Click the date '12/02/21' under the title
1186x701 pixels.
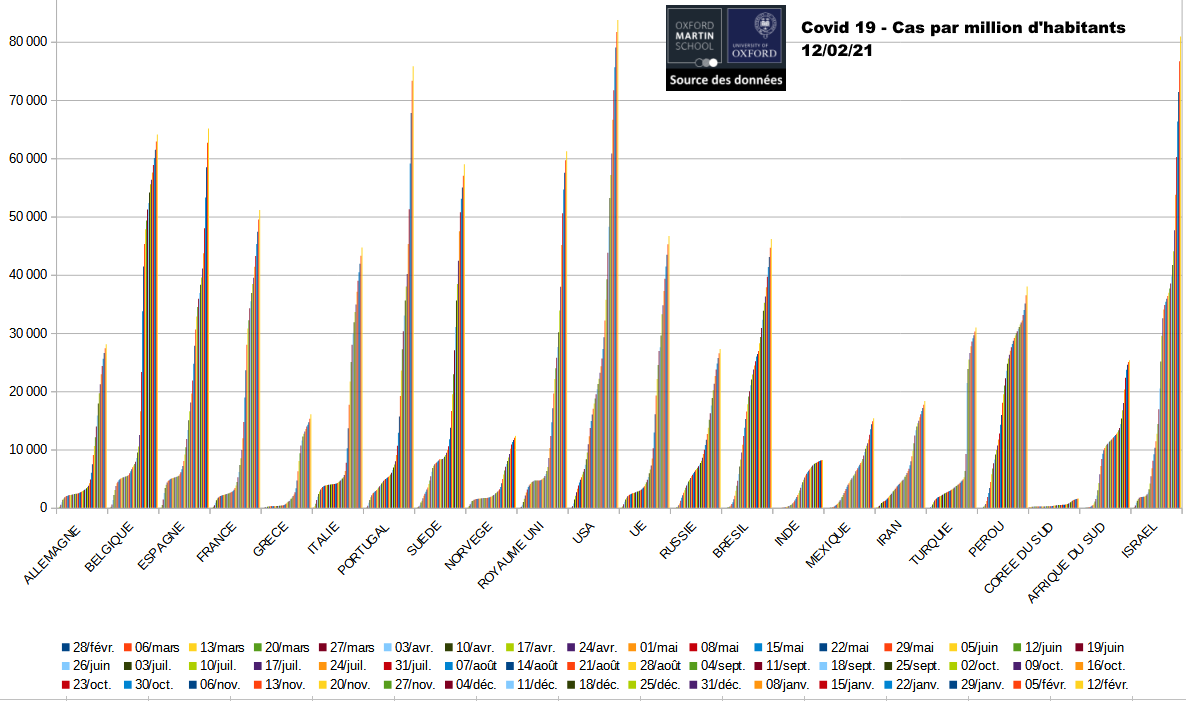(x=837, y=51)
